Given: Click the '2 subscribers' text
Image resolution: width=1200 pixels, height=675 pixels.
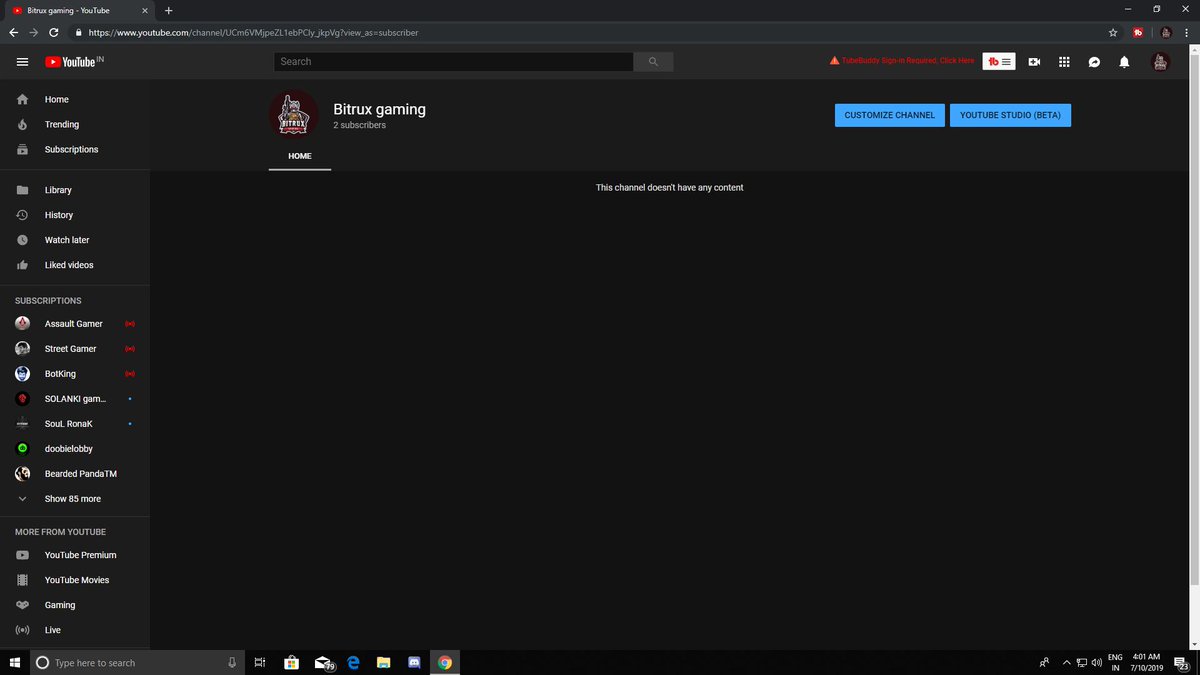Looking at the screenshot, I should click(359, 126).
